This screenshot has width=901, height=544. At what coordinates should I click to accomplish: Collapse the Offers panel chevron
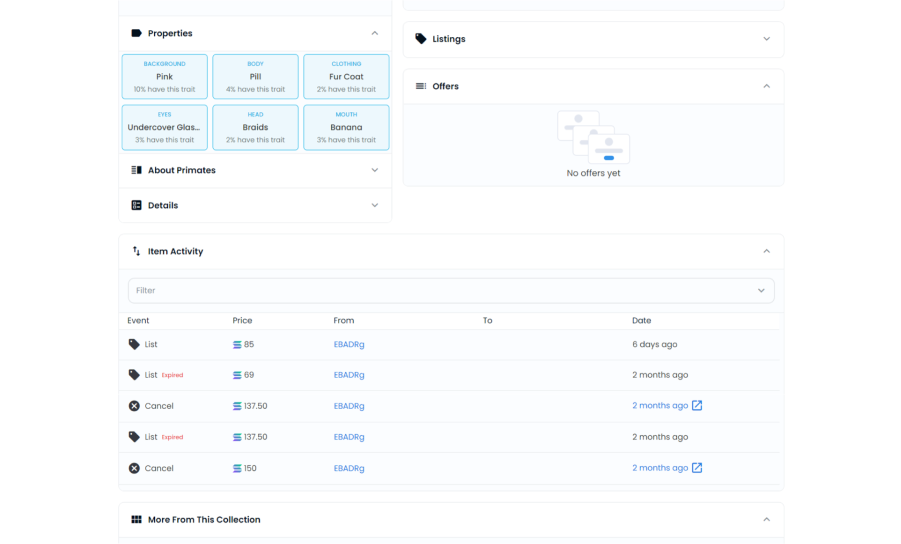767,86
